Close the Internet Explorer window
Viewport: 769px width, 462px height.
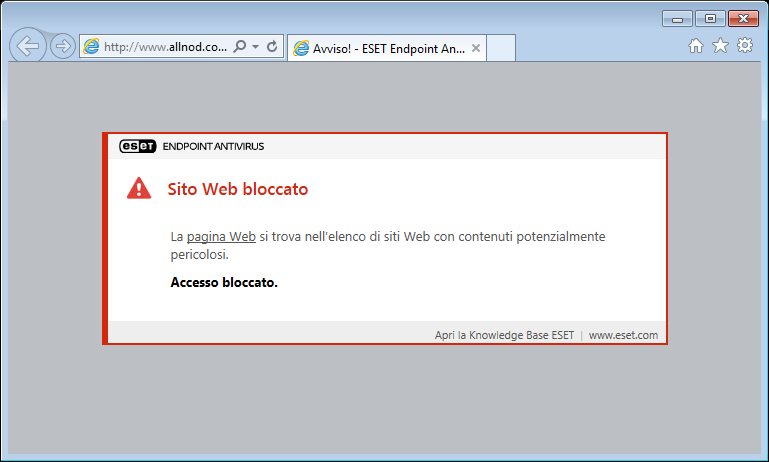(743, 19)
